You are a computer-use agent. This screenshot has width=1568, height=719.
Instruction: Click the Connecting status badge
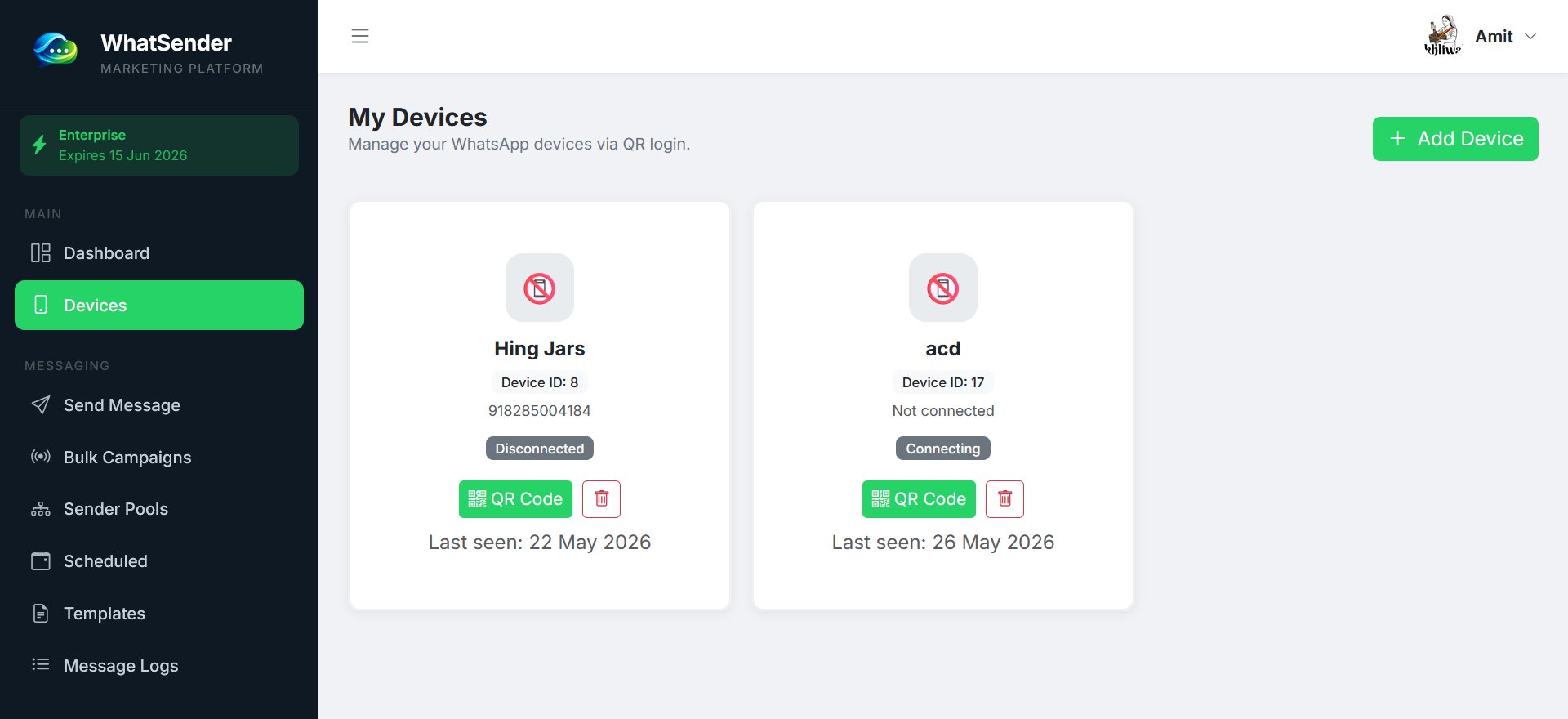click(943, 449)
